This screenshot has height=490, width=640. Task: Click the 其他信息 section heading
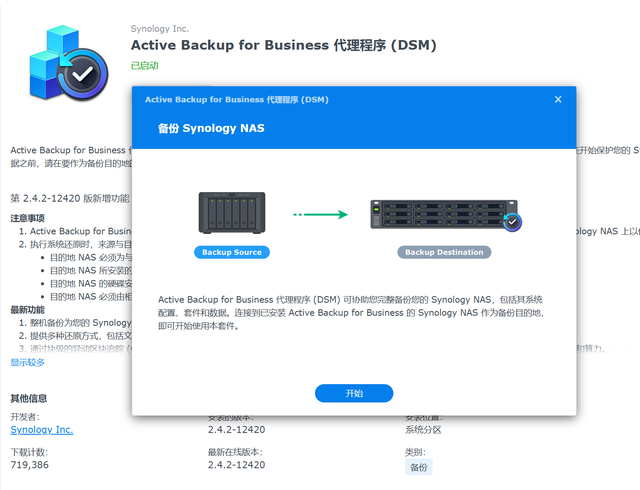pos(29,398)
